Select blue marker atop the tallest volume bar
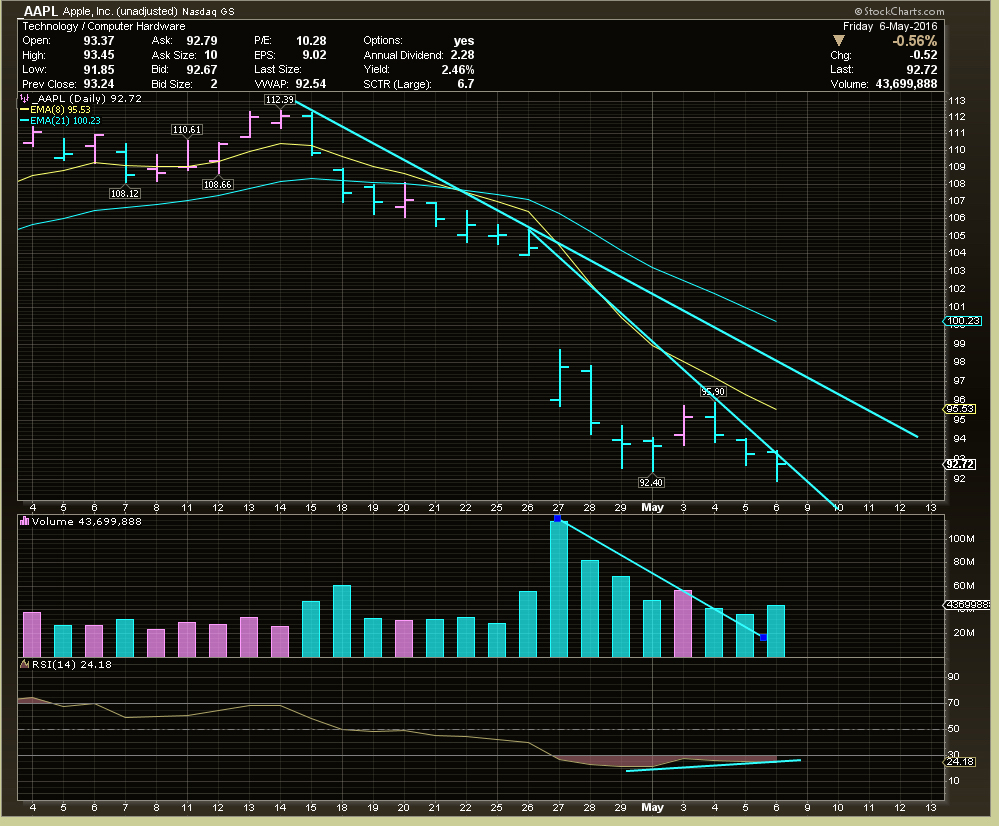 (557, 520)
